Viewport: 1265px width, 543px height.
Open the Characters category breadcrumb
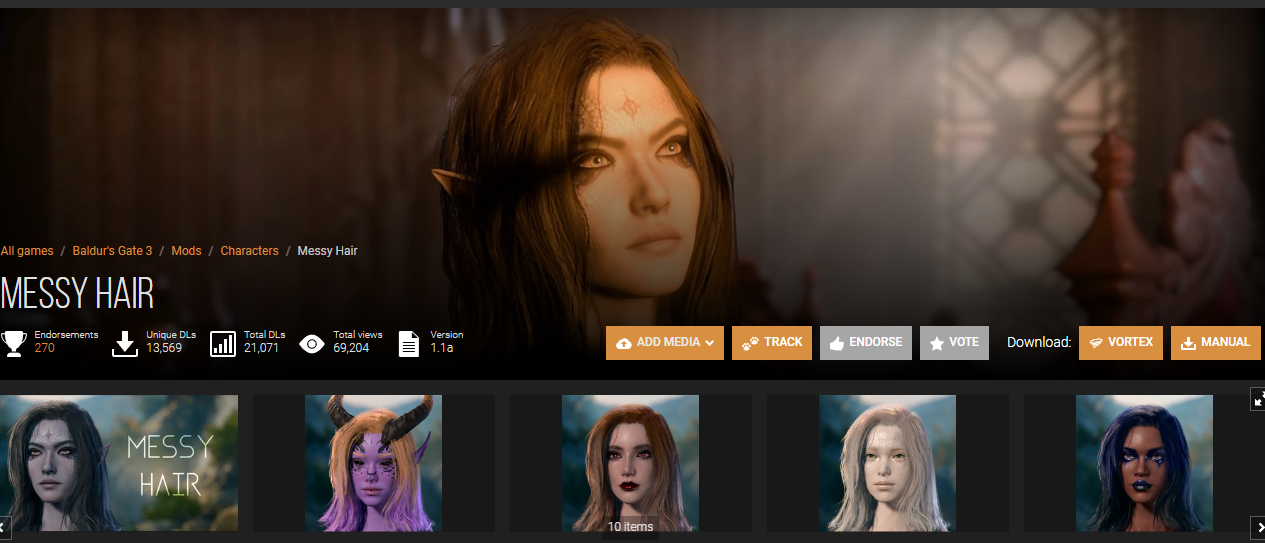(249, 251)
